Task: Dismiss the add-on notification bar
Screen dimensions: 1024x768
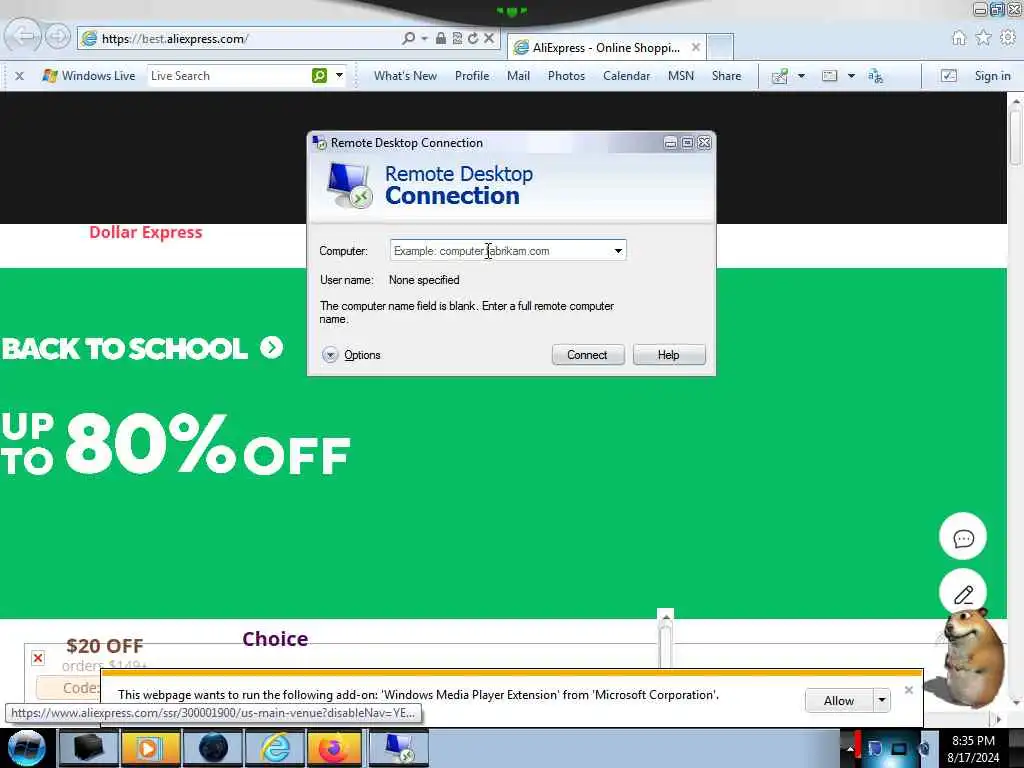Action: coord(908,690)
